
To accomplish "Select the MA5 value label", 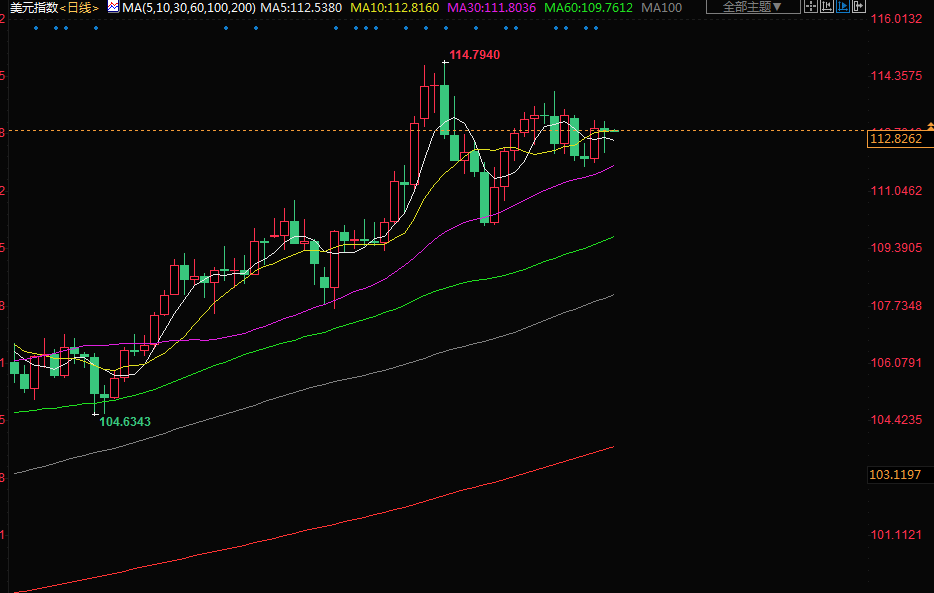I will (x=301, y=7).
